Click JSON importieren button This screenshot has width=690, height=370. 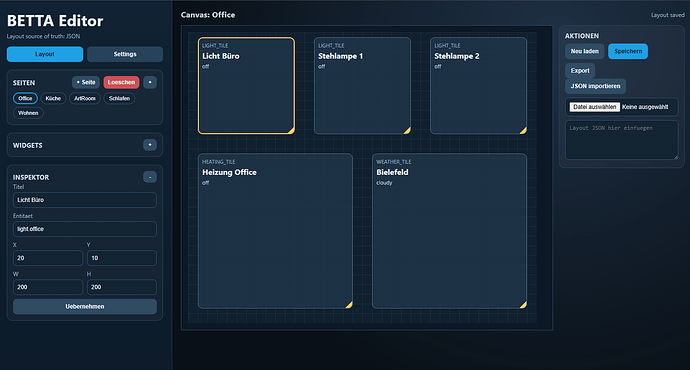595,86
